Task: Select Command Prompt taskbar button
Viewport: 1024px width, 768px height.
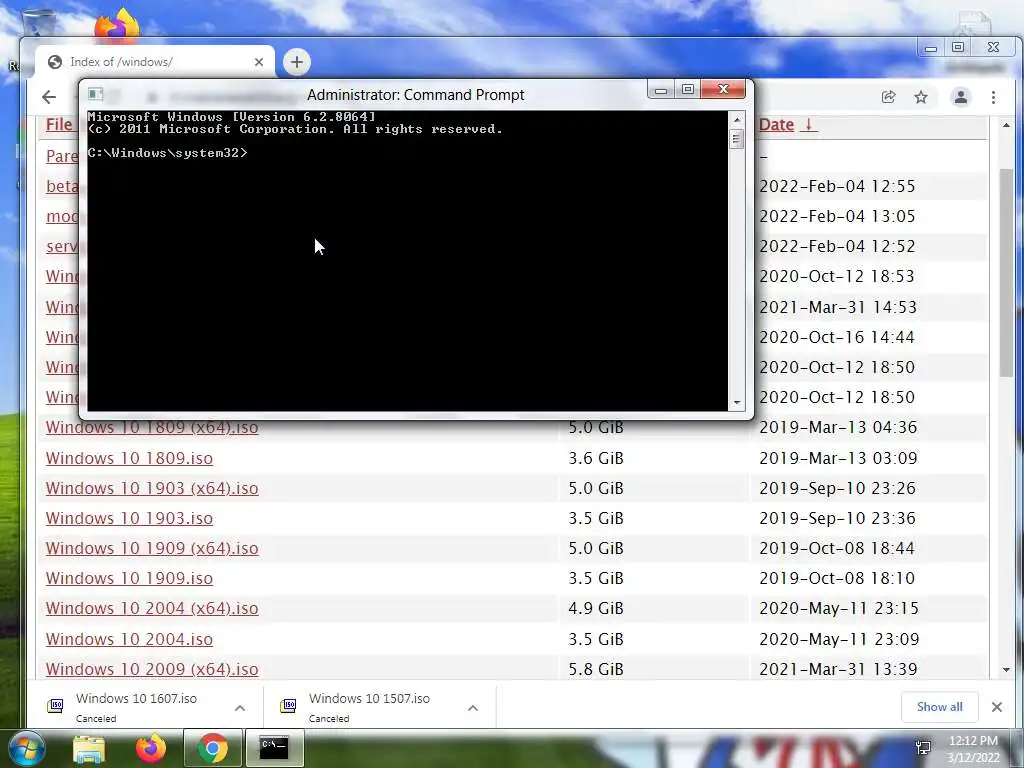Action: pos(274,748)
